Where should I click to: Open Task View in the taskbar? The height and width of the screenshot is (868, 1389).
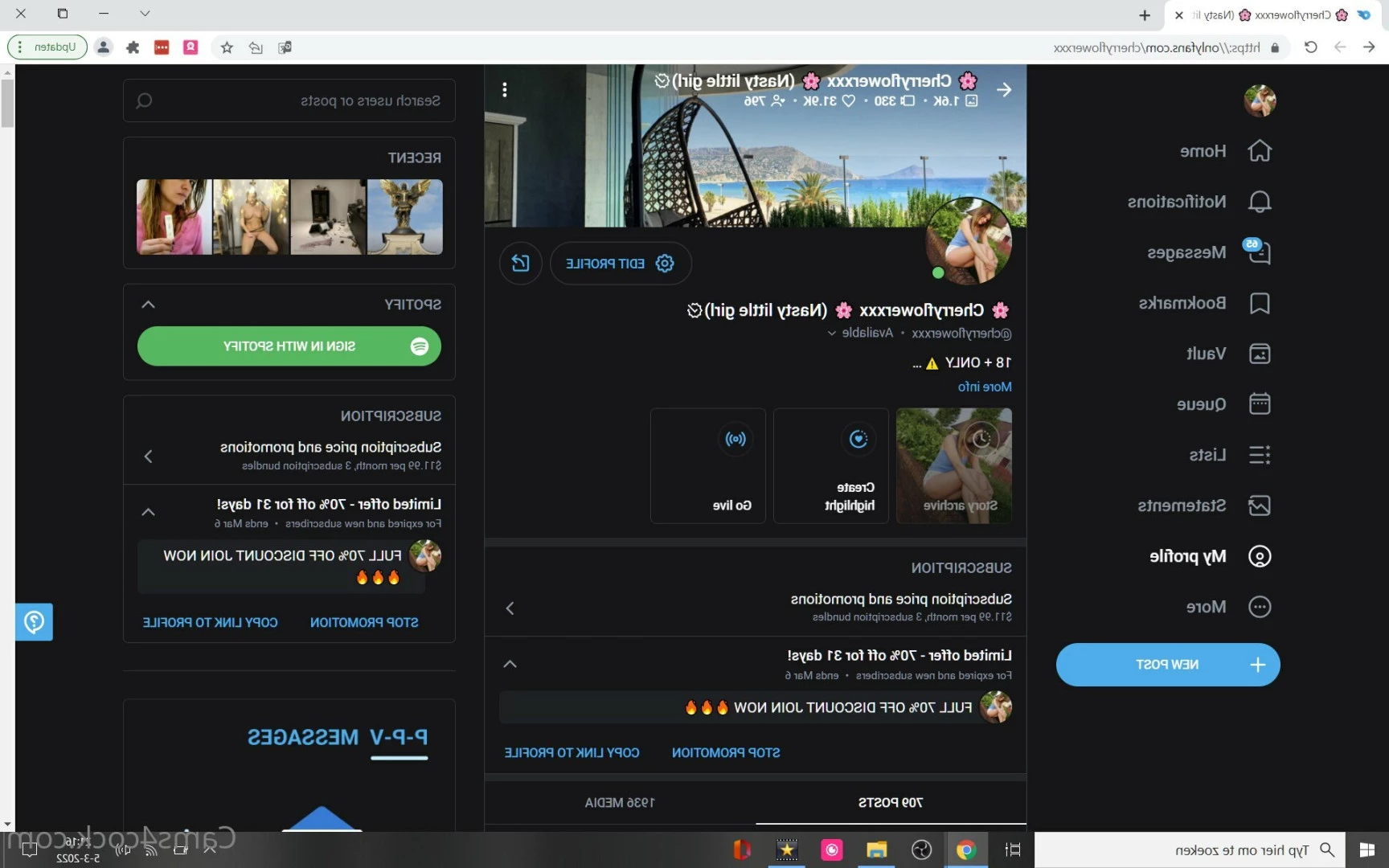(x=1013, y=850)
